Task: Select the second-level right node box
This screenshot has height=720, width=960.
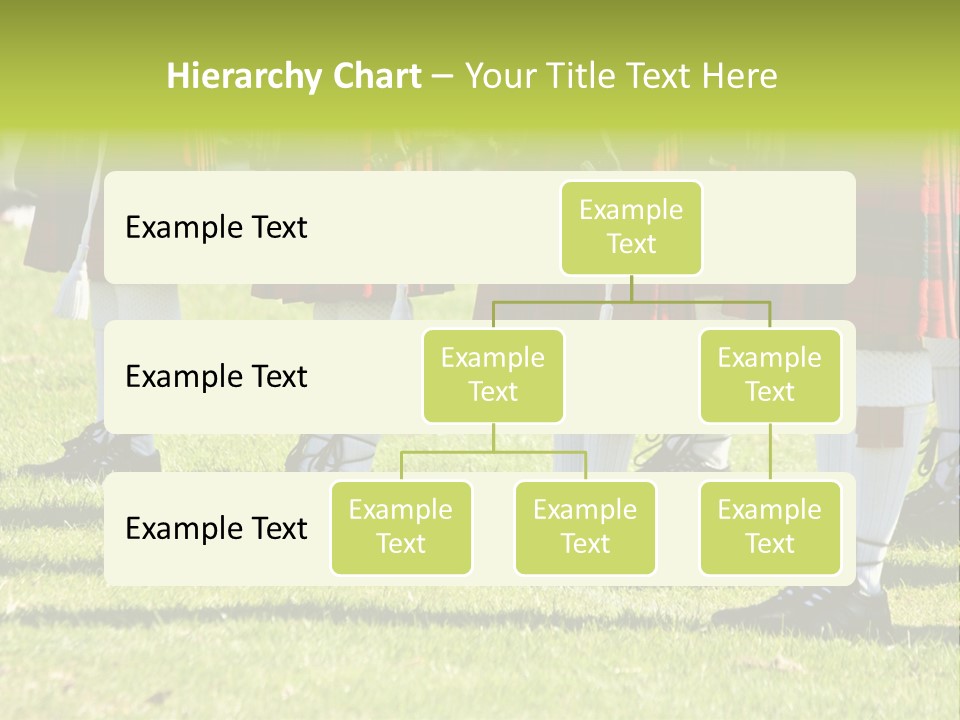Action: tap(770, 375)
